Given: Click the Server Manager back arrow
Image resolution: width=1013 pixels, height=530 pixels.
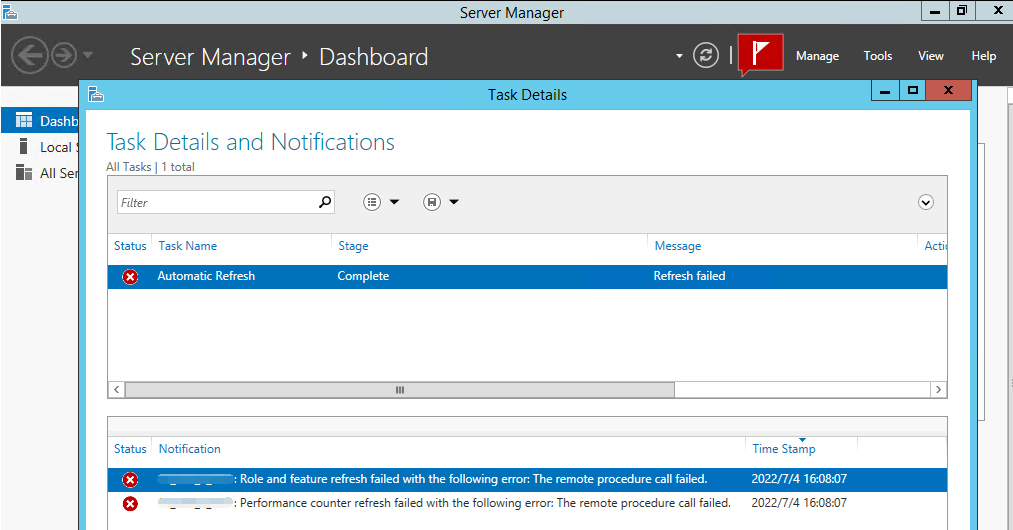Looking at the screenshot, I should click(30, 56).
